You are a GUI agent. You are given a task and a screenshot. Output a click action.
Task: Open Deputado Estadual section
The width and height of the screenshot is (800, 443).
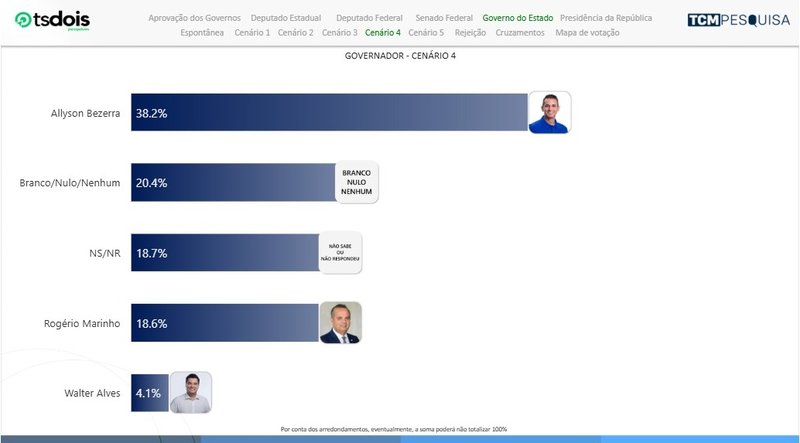tap(286, 18)
